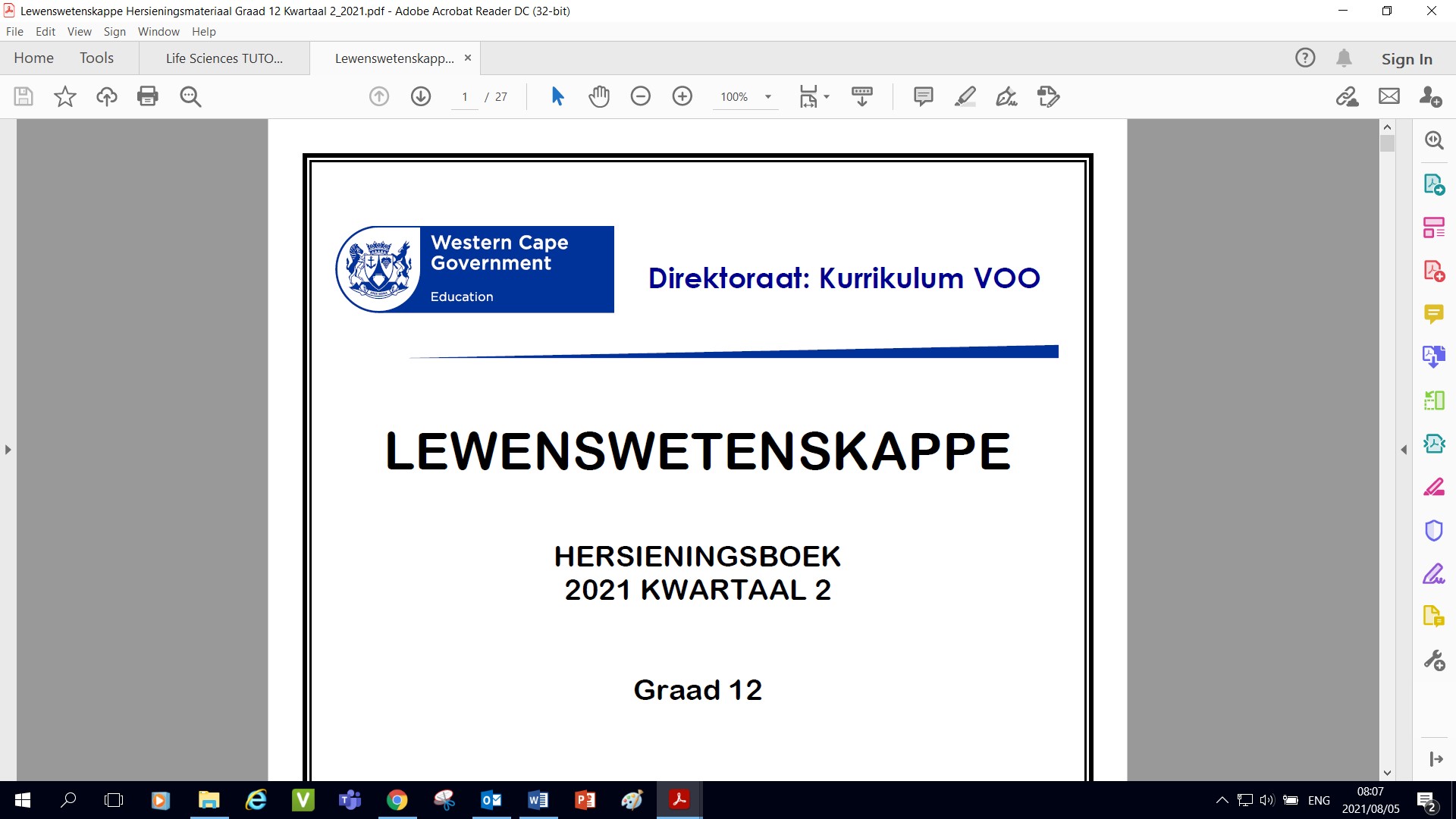This screenshot has width=1456, height=819.
Task: Open Protect shield tool in right pane
Action: click(1434, 530)
